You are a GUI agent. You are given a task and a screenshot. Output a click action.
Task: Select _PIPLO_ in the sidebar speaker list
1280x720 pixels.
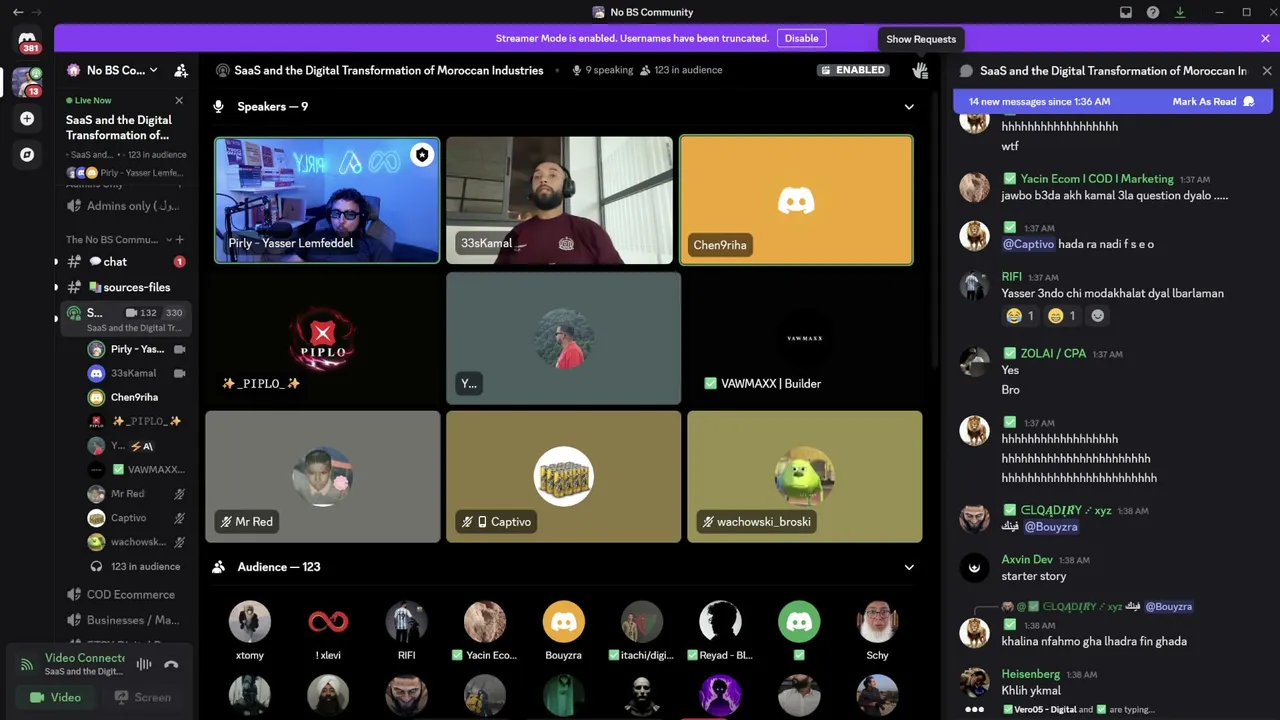[x=137, y=421]
